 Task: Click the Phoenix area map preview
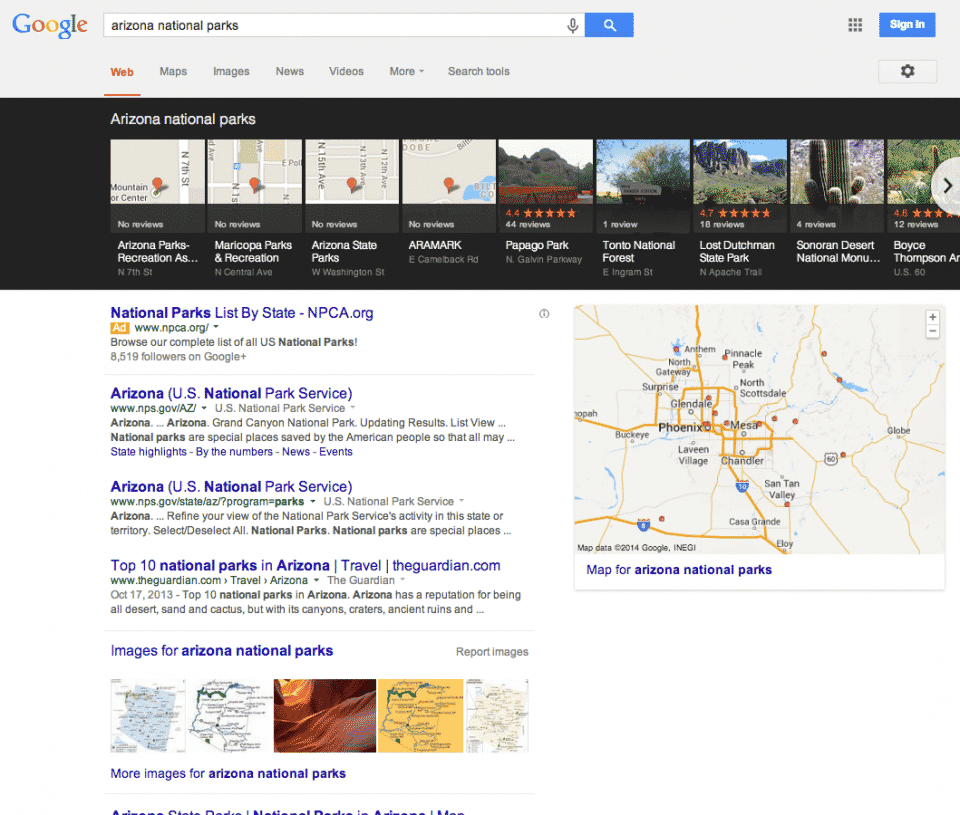[759, 429]
